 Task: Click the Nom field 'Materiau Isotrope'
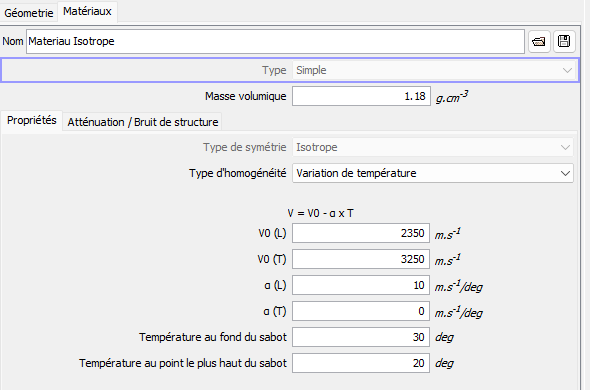[275, 41]
